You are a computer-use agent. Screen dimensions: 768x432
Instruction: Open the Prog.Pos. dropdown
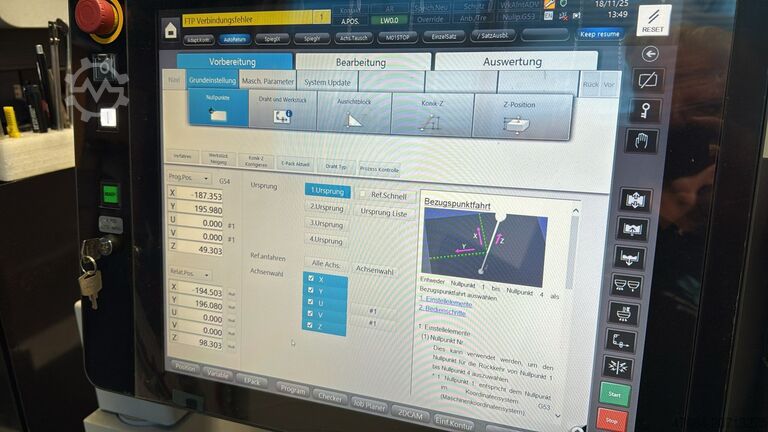tap(190, 179)
